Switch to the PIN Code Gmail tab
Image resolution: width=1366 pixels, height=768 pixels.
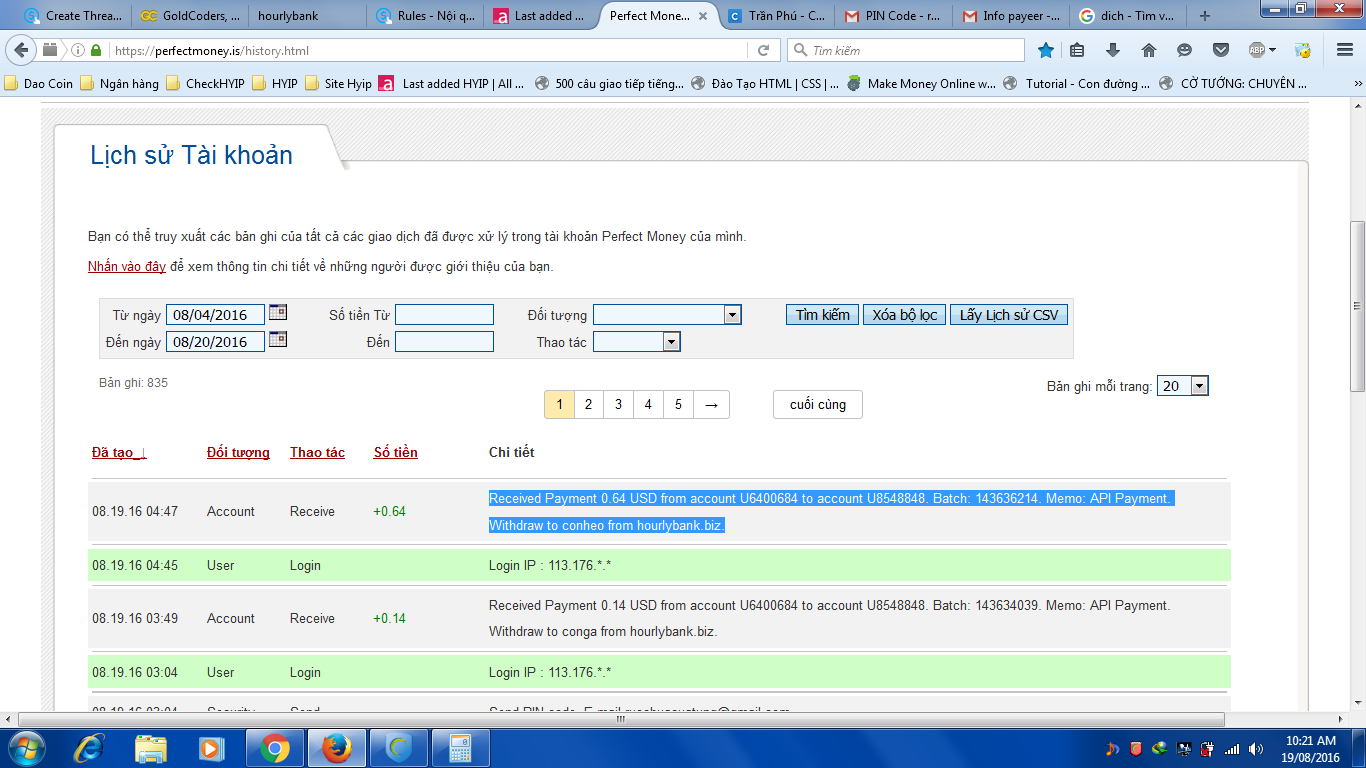click(894, 16)
